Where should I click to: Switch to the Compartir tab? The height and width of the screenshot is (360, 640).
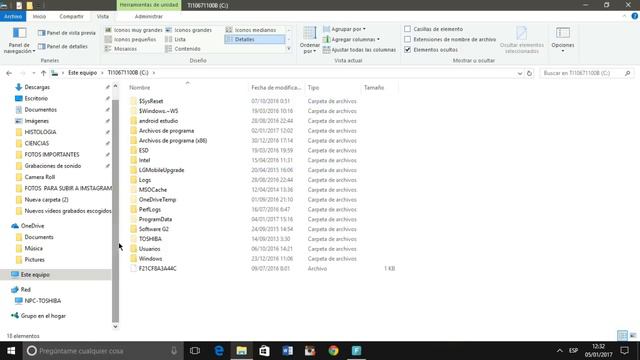[x=71, y=16]
